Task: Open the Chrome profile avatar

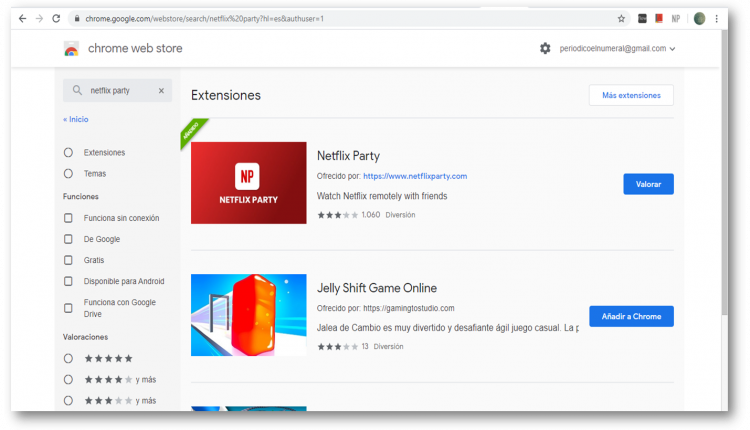Action: tap(699, 19)
